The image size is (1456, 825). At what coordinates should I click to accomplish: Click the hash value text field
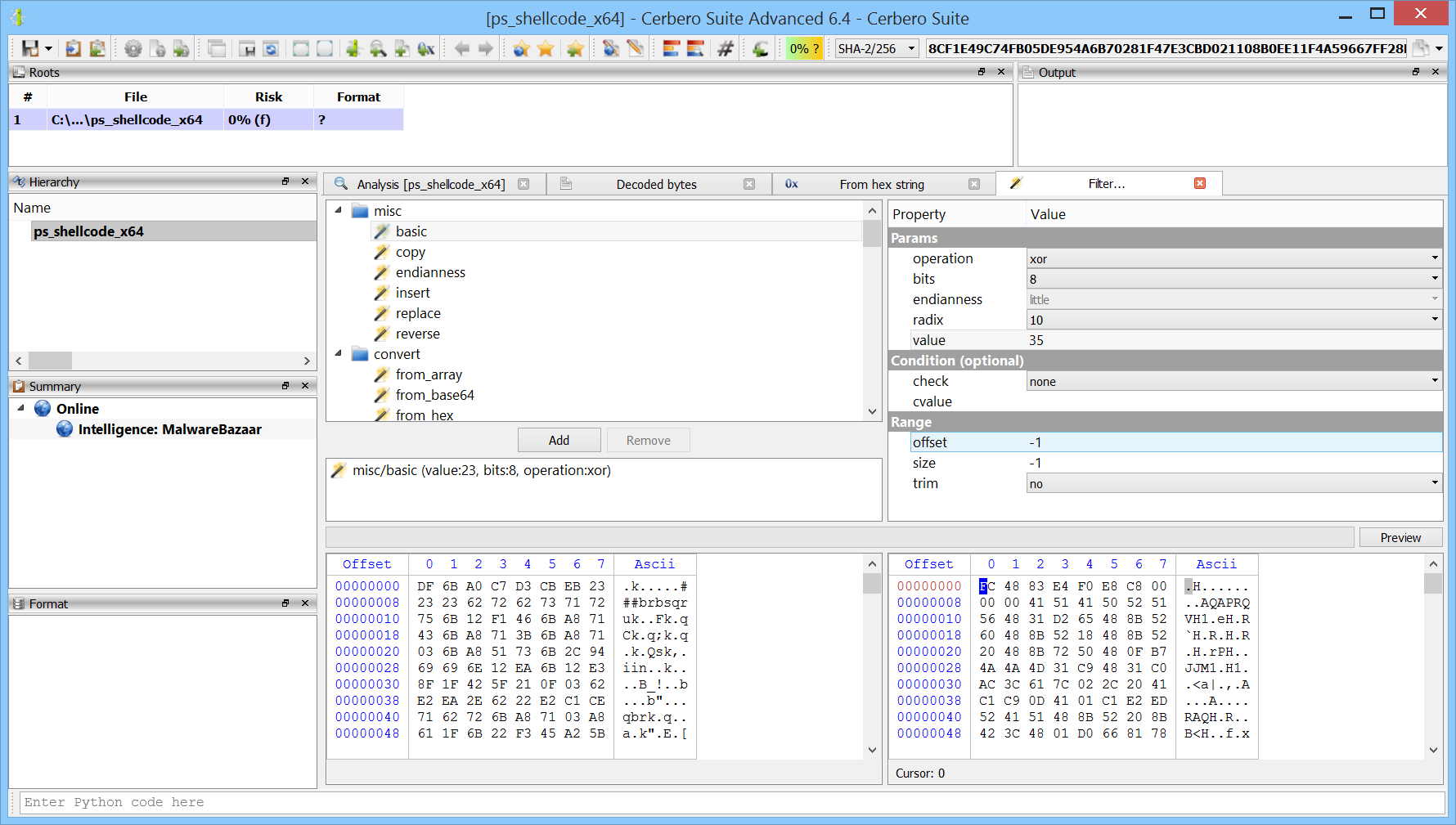click(x=1166, y=48)
